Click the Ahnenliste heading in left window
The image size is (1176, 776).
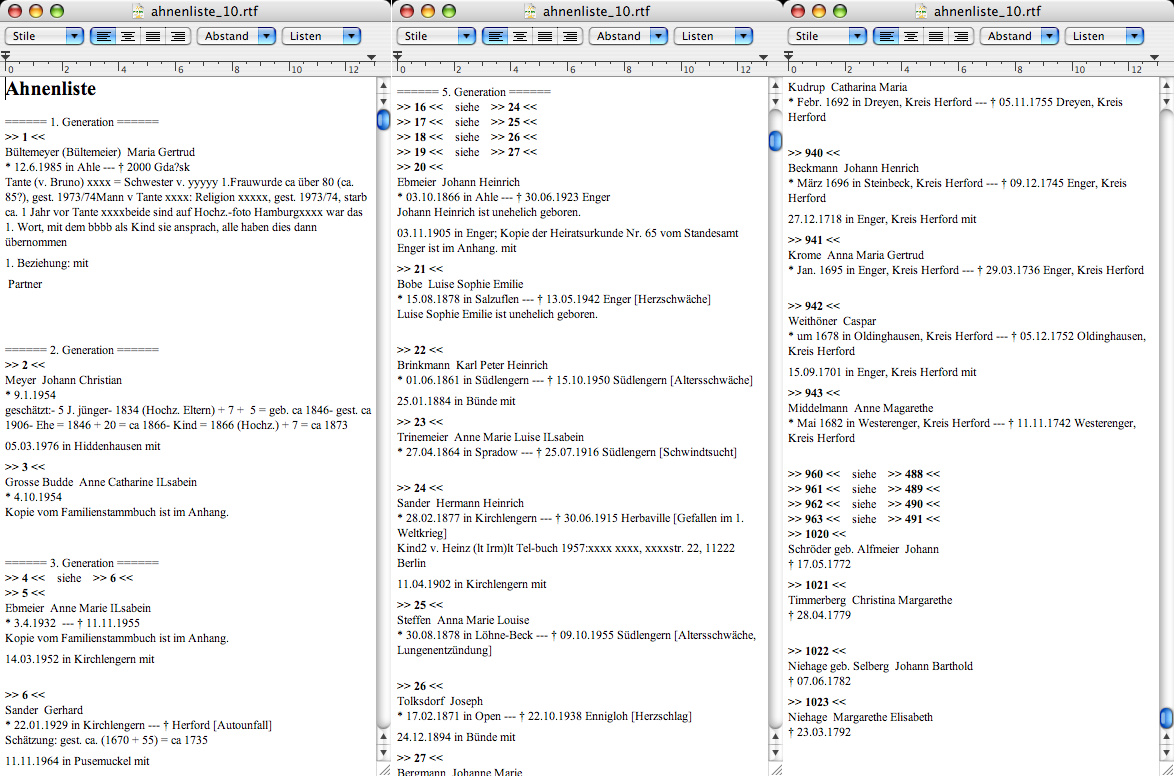pyautogui.click(x=51, y=89)
